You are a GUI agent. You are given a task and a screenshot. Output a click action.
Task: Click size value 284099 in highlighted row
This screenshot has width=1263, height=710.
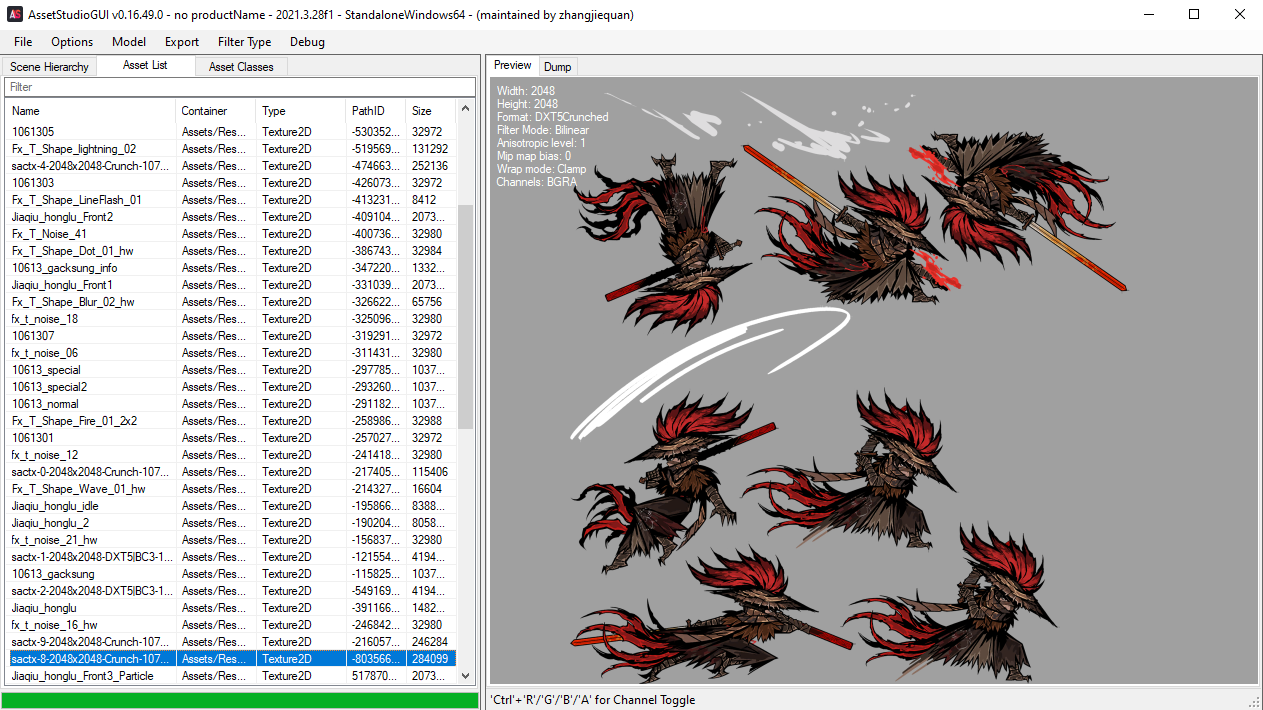(430, 659)
